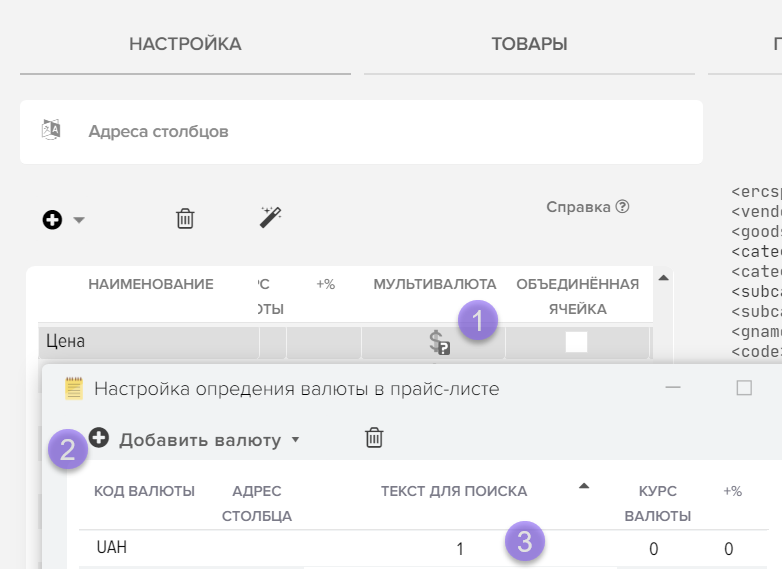Click the notepad icon in dialog title bar
Image resolution: width=782 pixels, height=569 pixels.
click(x=74, y=388)
